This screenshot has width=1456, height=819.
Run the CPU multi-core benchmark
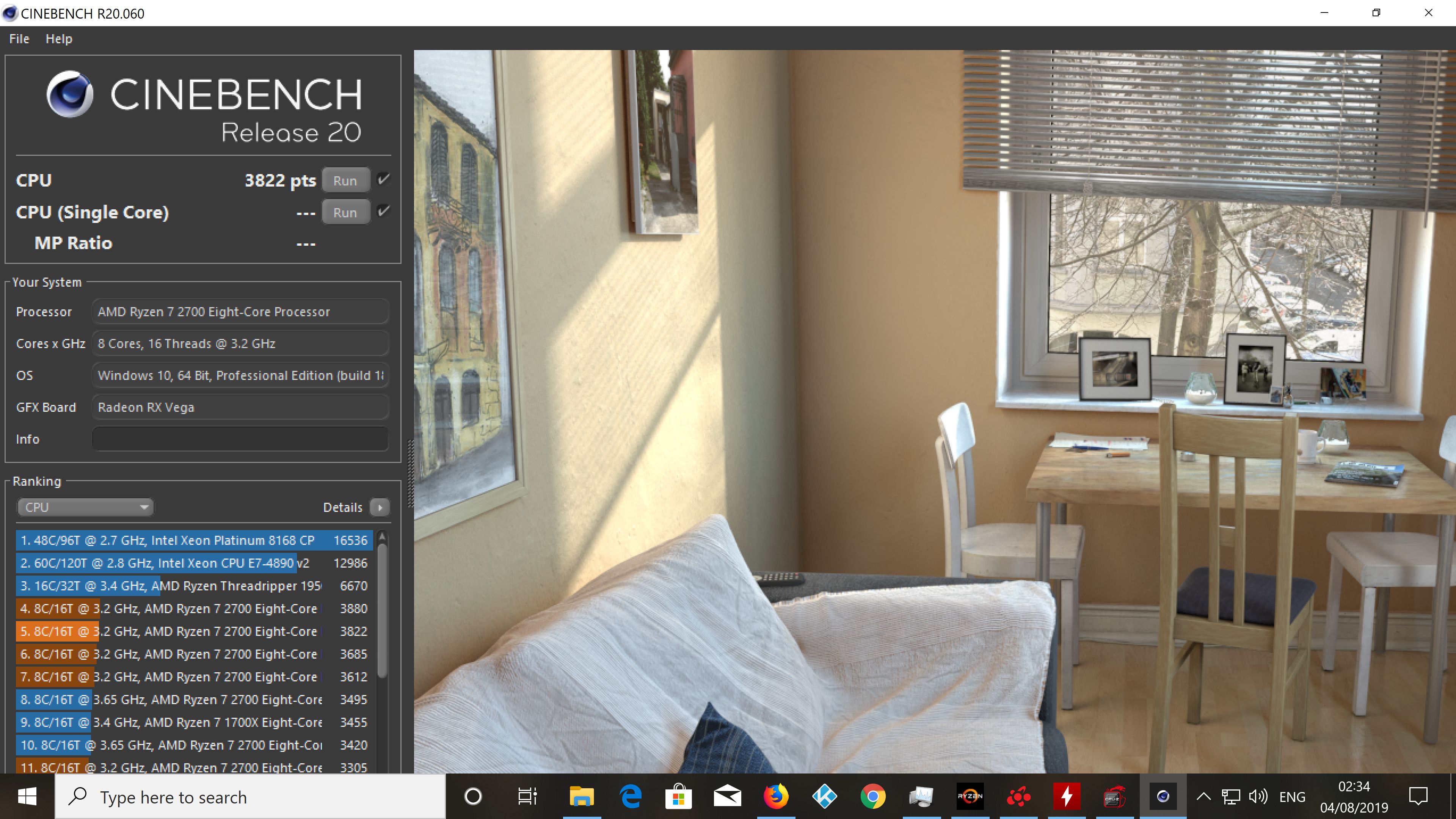click(x=345, y=181)
